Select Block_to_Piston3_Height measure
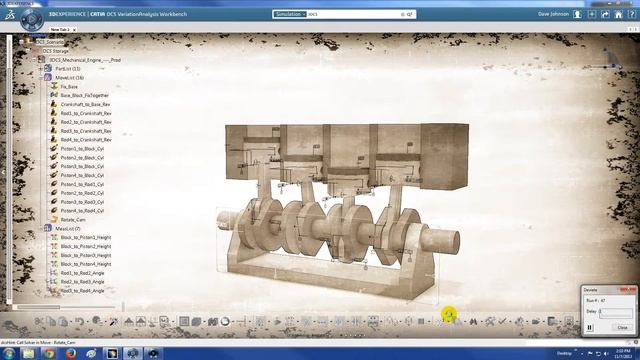 point(86,256)
